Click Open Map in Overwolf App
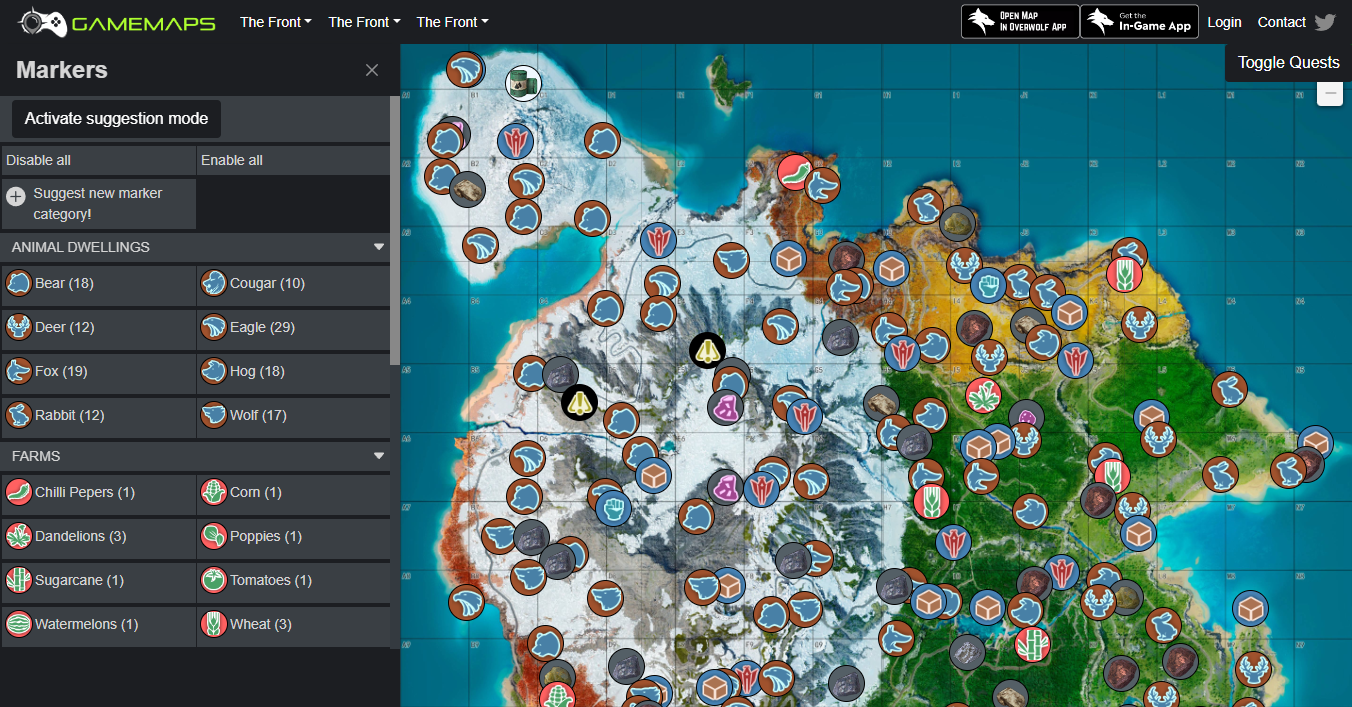Viewport: 1352px width, 707px height. click(1020, 22)
